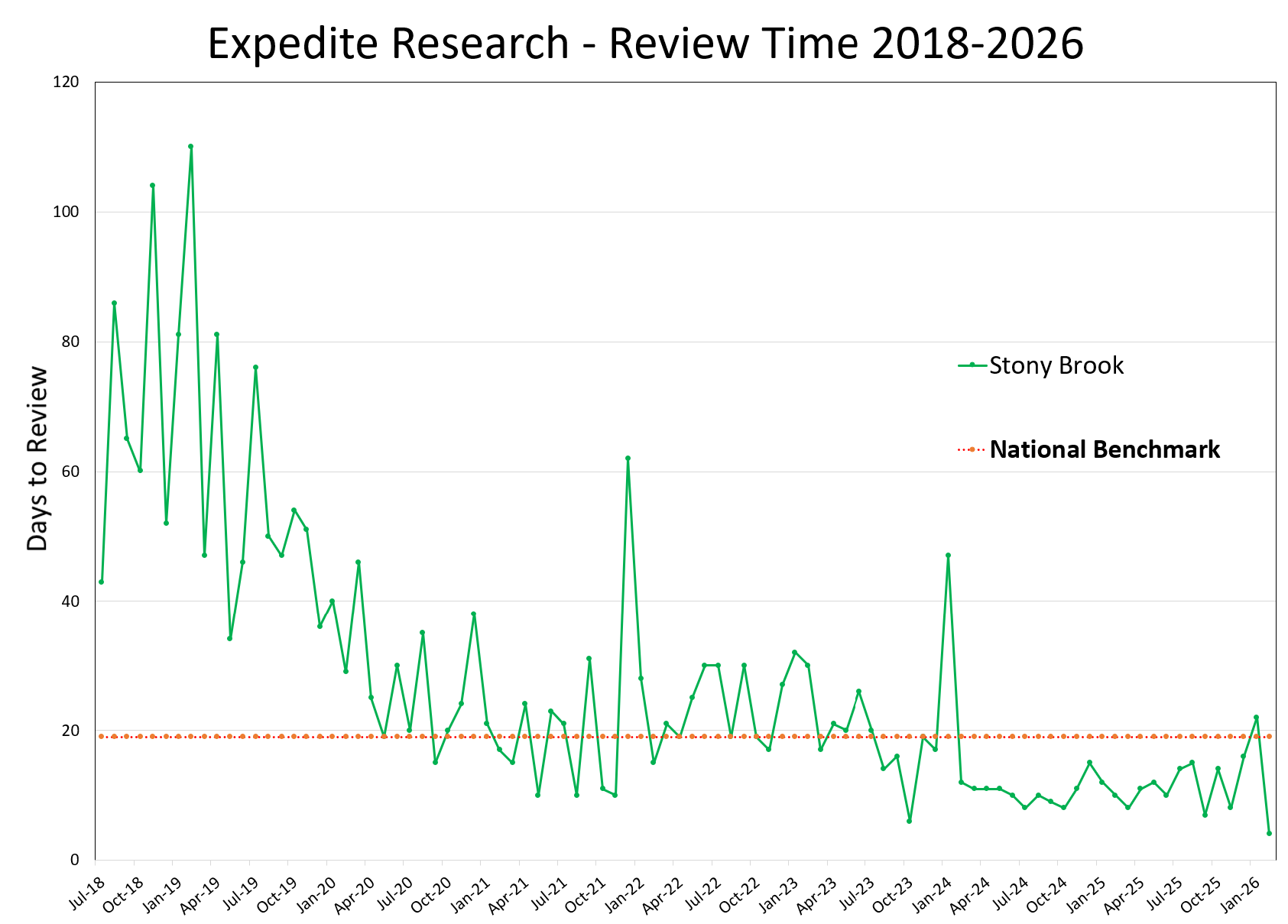Click the first data point at Jul-18
The width and height of the screenshot is (1288, 924).
tap(101, 582)
